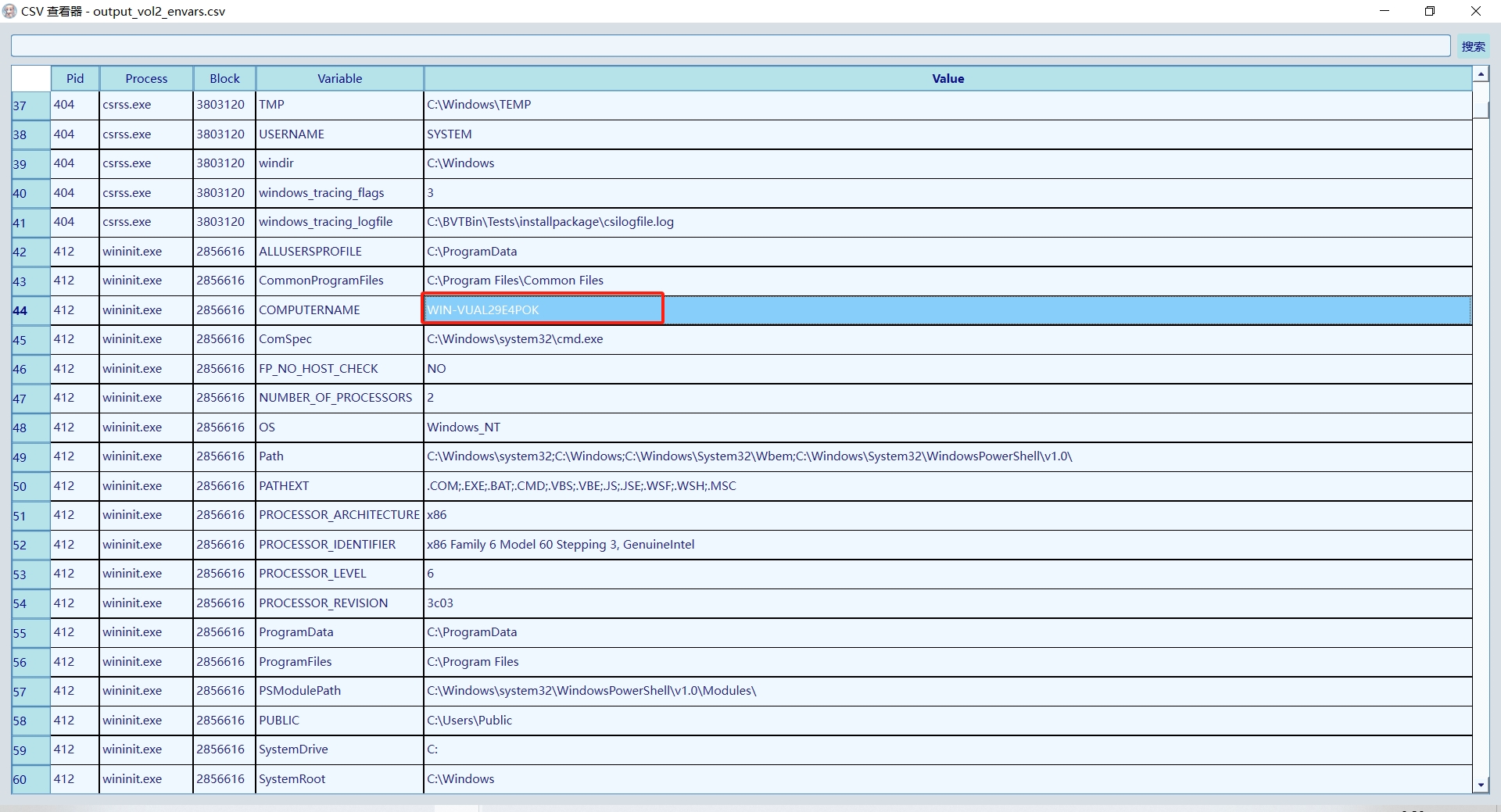Select the PSModulePath variable cell
The height and width of the screenshot is (812, 1501).
tap(339, 691)
